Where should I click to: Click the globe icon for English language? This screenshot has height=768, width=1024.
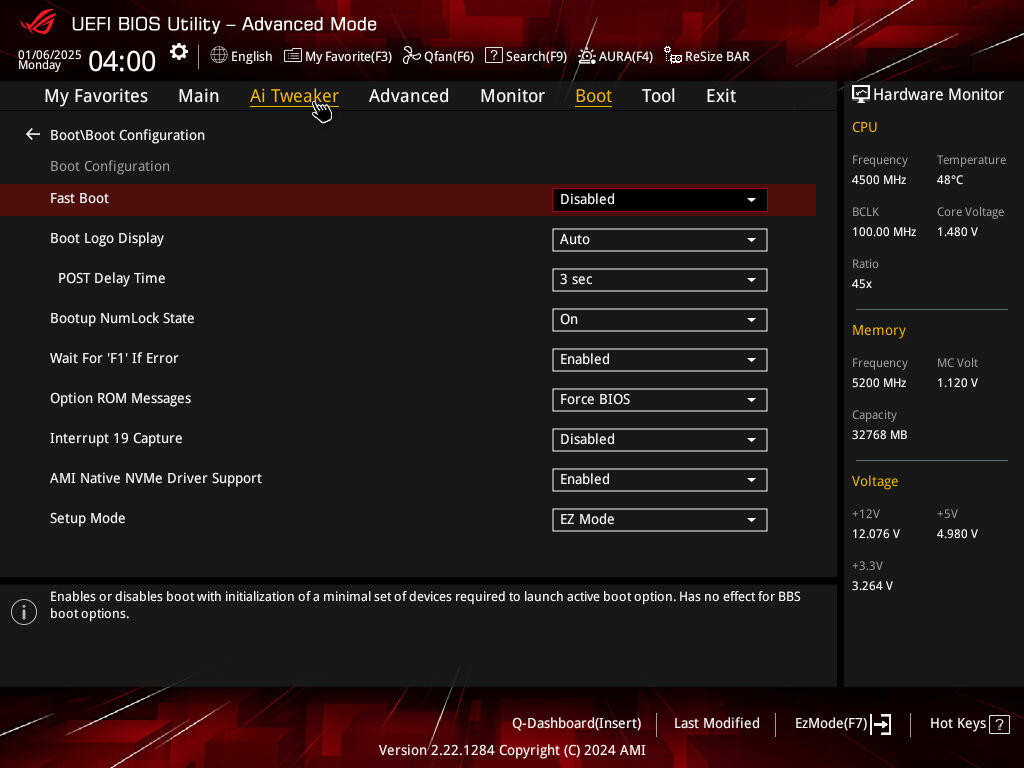[219, 56]
